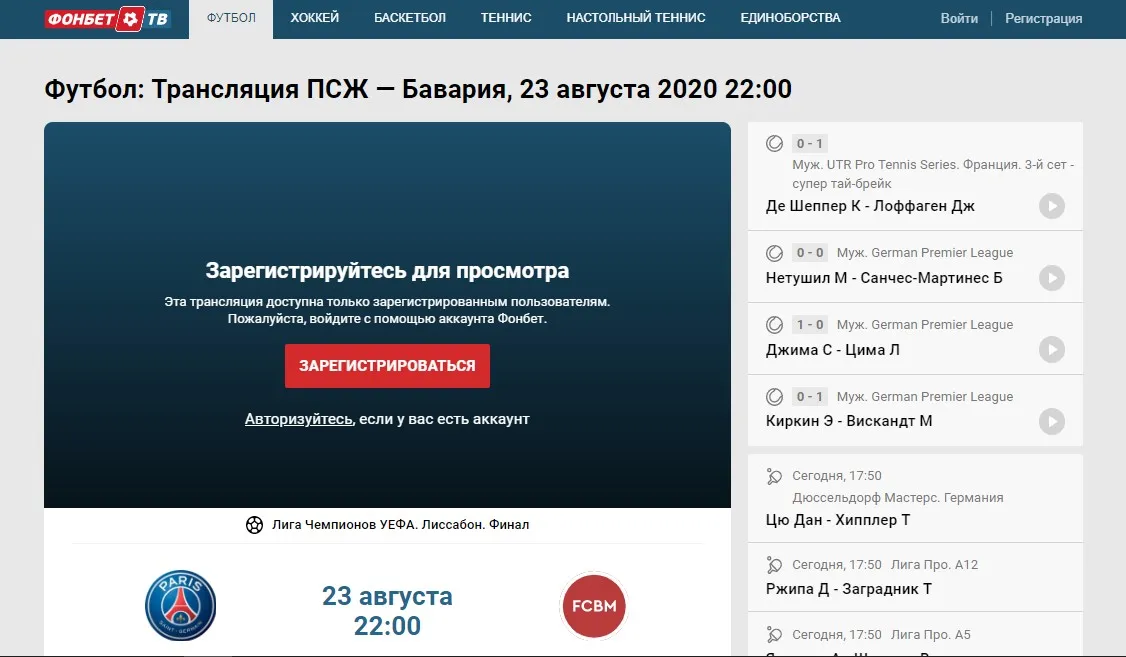Click the 0 - 1 score for Де Шеппер match
This screenshot has height=657, width=1126.
(809, 144)
